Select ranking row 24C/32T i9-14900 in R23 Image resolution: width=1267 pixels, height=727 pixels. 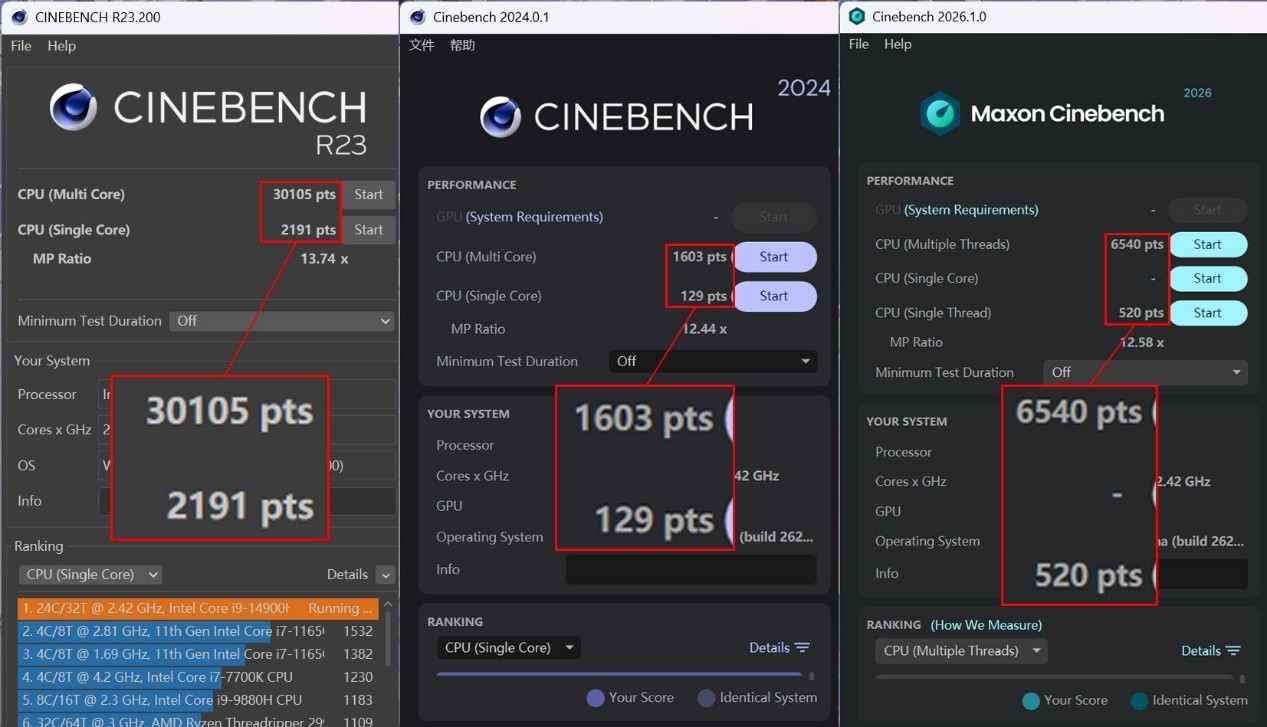[198, 608]
